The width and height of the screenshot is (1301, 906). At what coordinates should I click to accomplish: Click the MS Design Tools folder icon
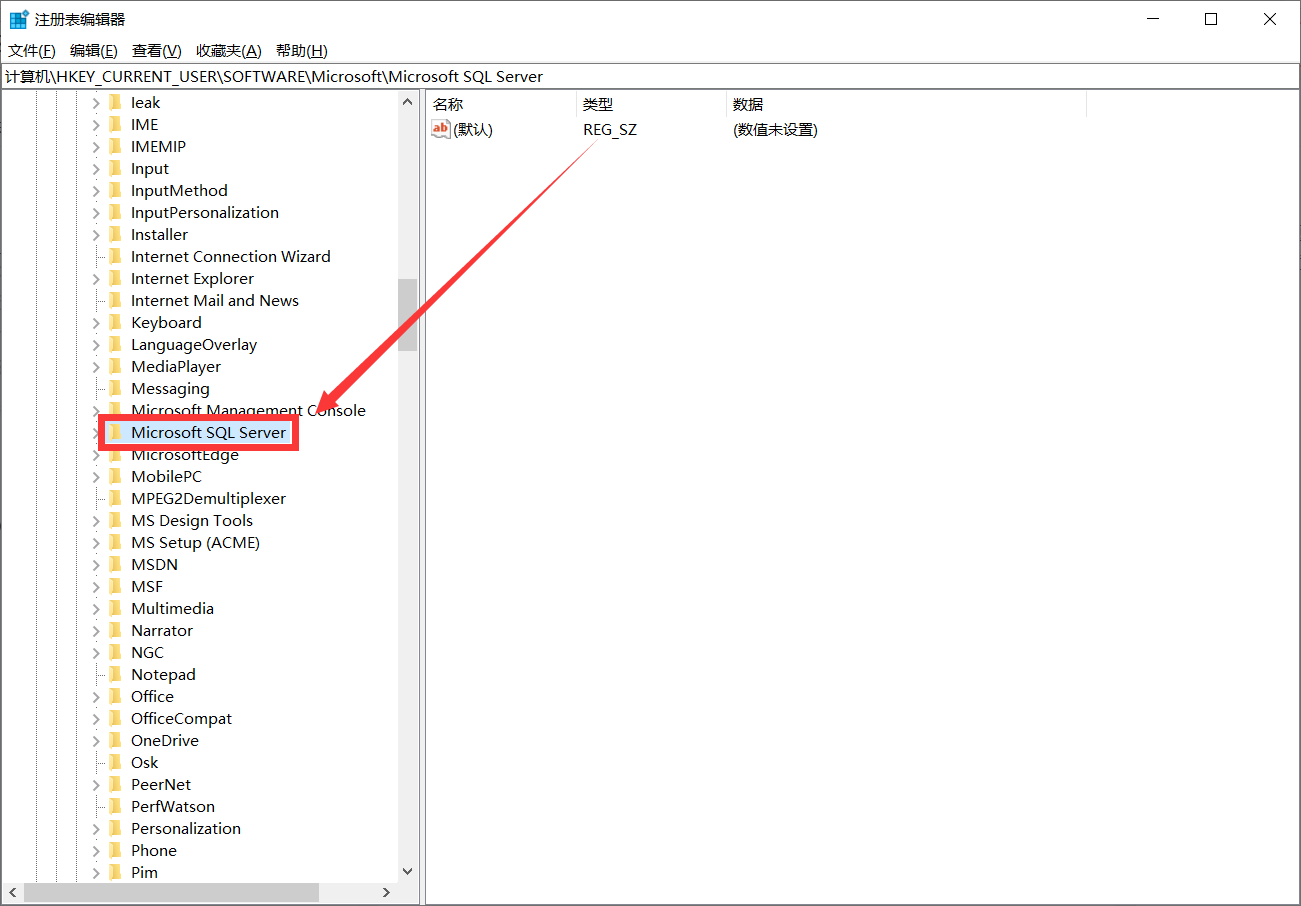coord(116,520)
